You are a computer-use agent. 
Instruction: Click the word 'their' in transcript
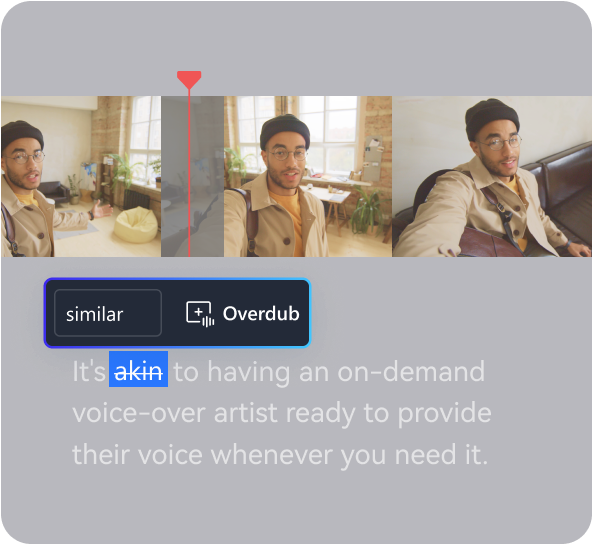(100, 455)
